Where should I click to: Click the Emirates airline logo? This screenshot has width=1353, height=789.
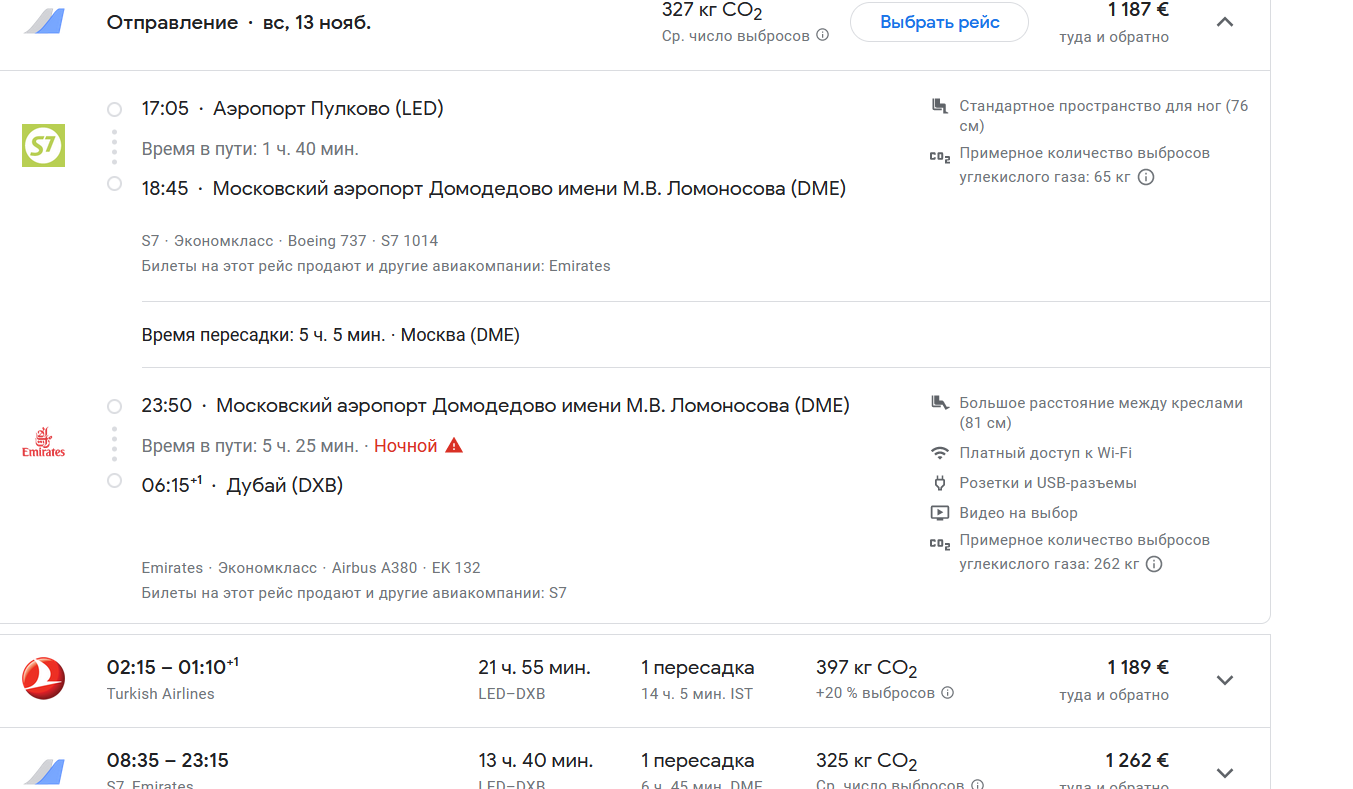pos(43,443)
